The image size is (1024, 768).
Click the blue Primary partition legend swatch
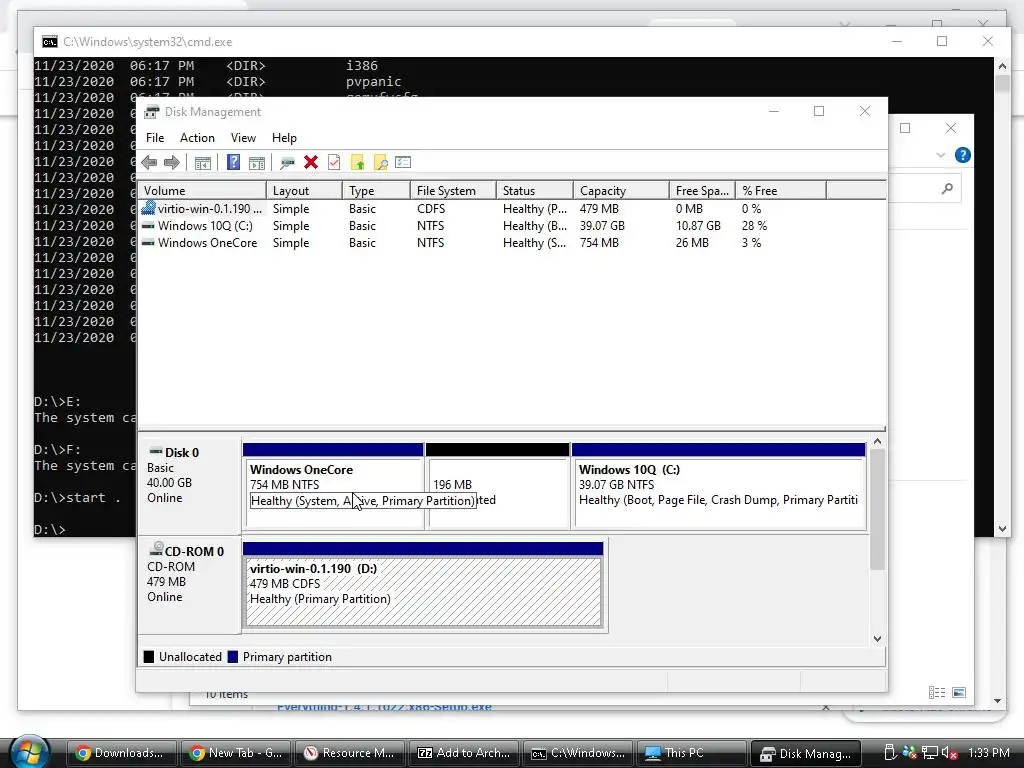pos(232,657)
